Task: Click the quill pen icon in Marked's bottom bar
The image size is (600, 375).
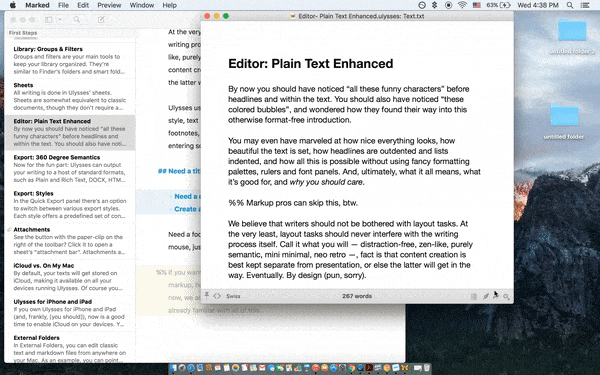Action: click(x=486, y=296)
